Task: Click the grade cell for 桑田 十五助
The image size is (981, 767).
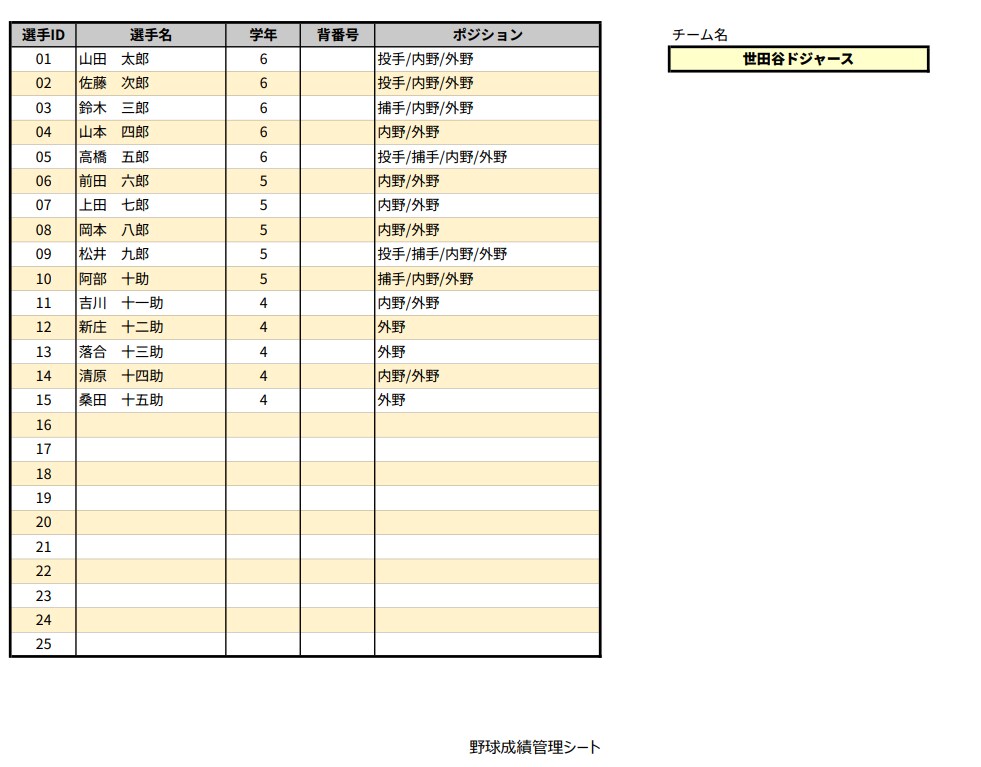Action: [x=263, y=401]
